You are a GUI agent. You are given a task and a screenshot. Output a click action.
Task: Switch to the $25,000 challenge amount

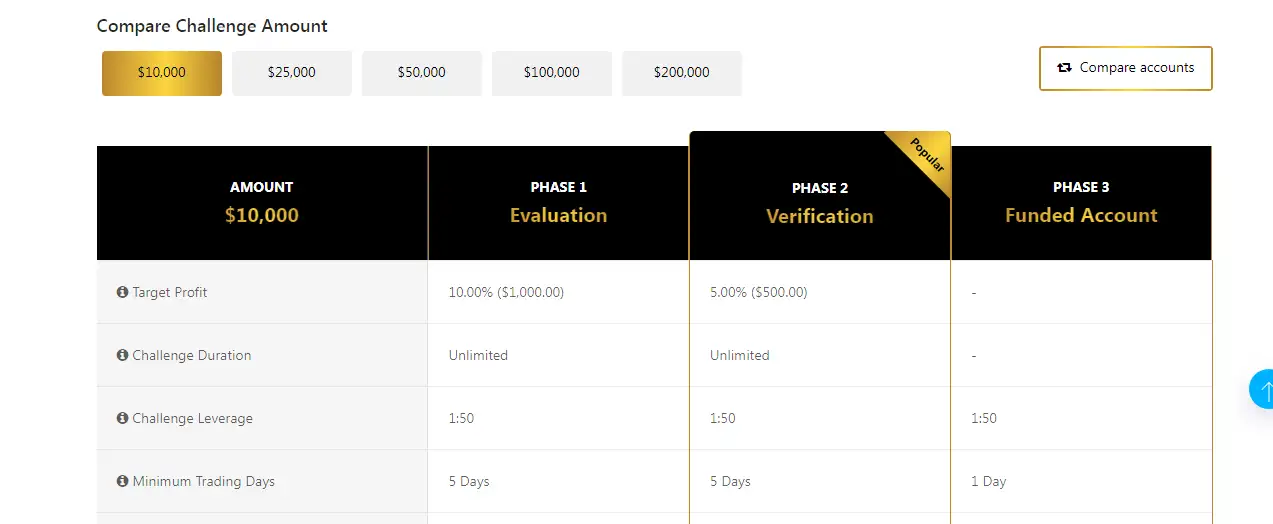pyautogui.click(x=292, y=73)
